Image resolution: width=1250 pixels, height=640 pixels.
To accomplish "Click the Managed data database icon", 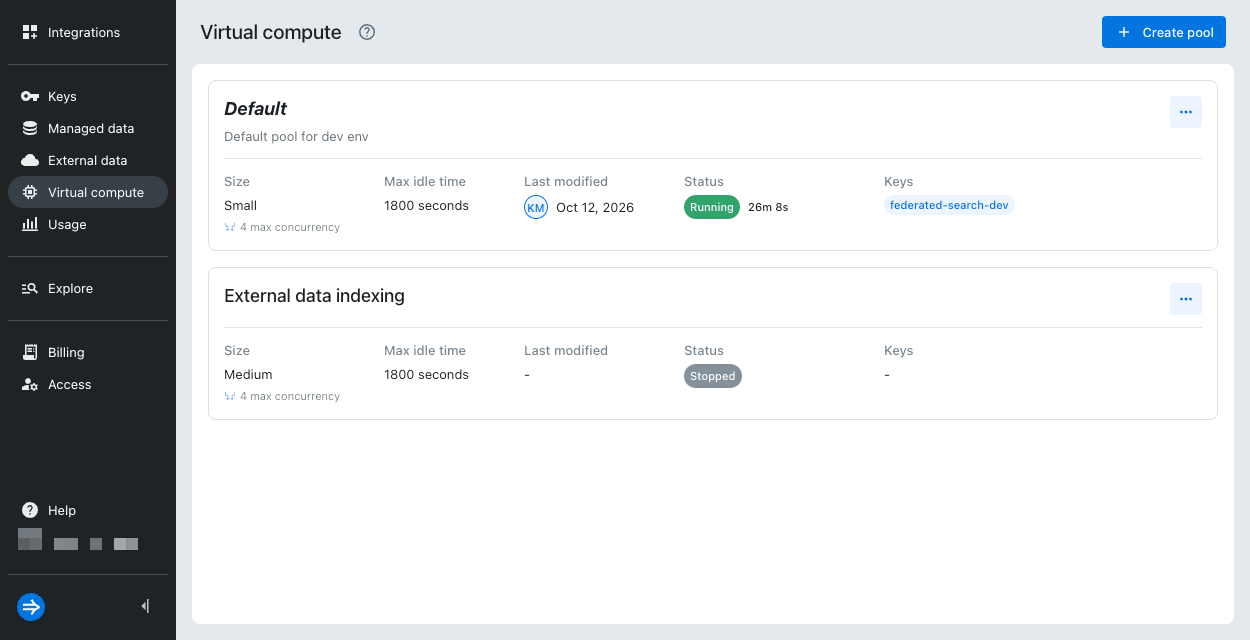I will point(30,128).
